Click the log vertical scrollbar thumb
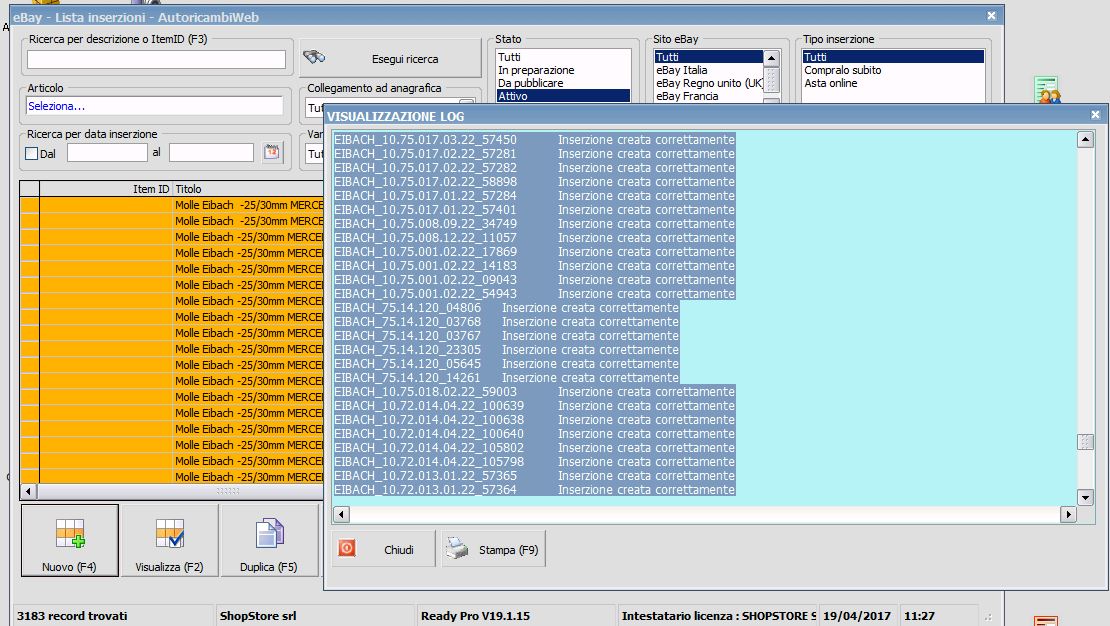The image size is (1110, 626). tap(1085, 442)
